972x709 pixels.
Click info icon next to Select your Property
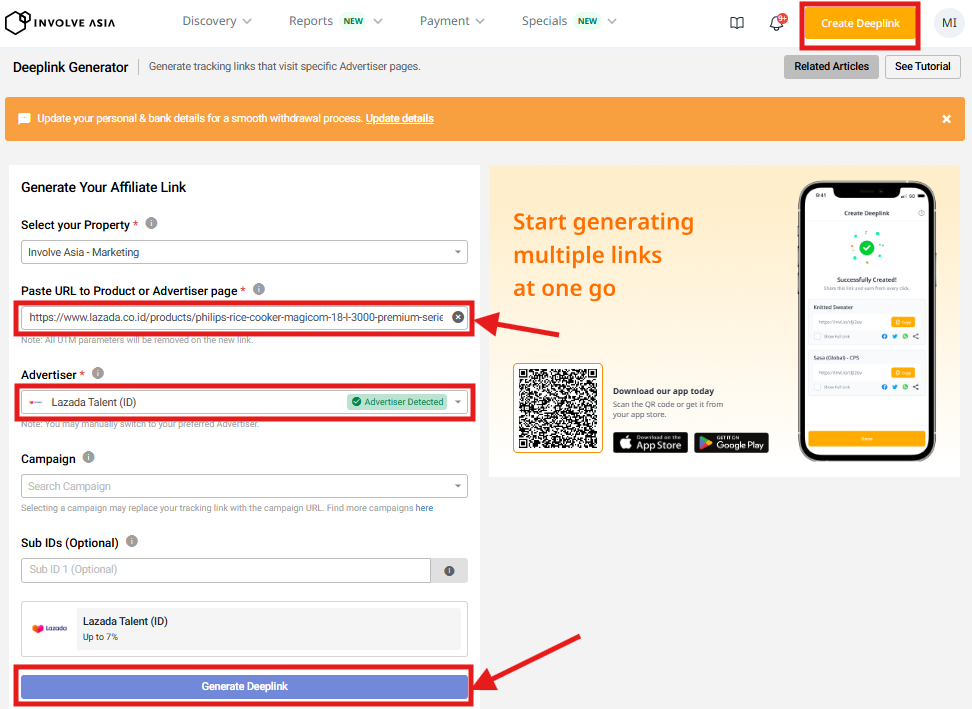pos(152,224)
